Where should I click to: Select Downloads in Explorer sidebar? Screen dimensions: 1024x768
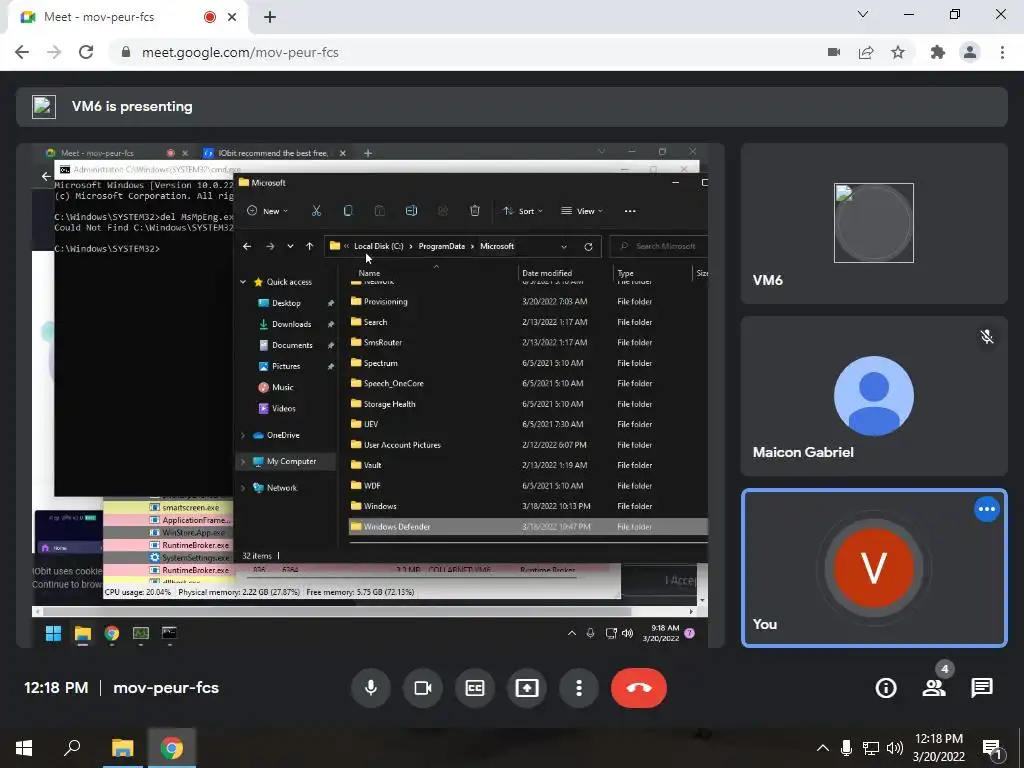pyautogui.click(x=291, y=324)
